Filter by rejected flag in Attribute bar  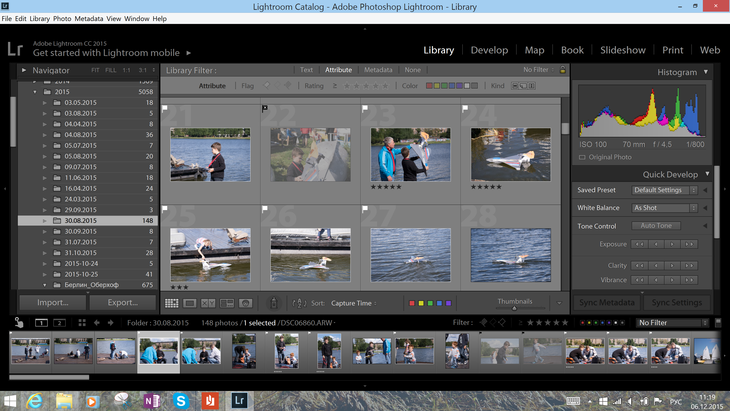[x=288, y=86]
